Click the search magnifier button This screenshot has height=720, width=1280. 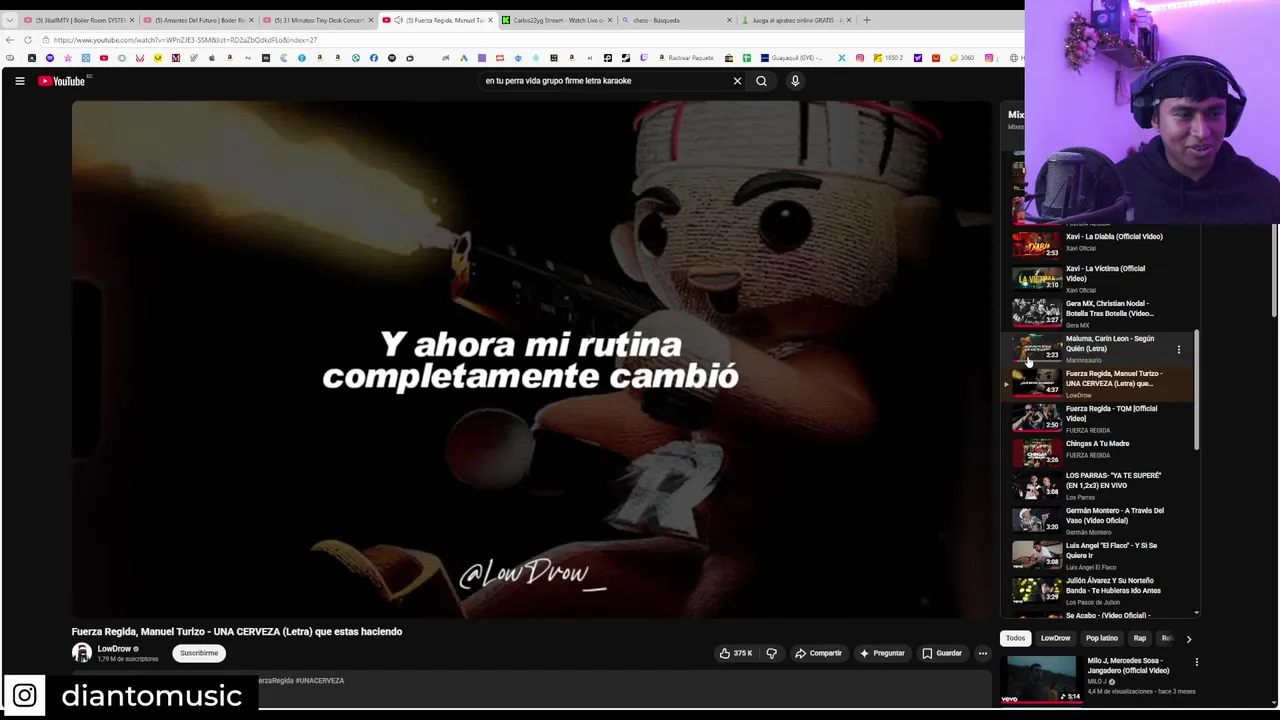point(761,81)
